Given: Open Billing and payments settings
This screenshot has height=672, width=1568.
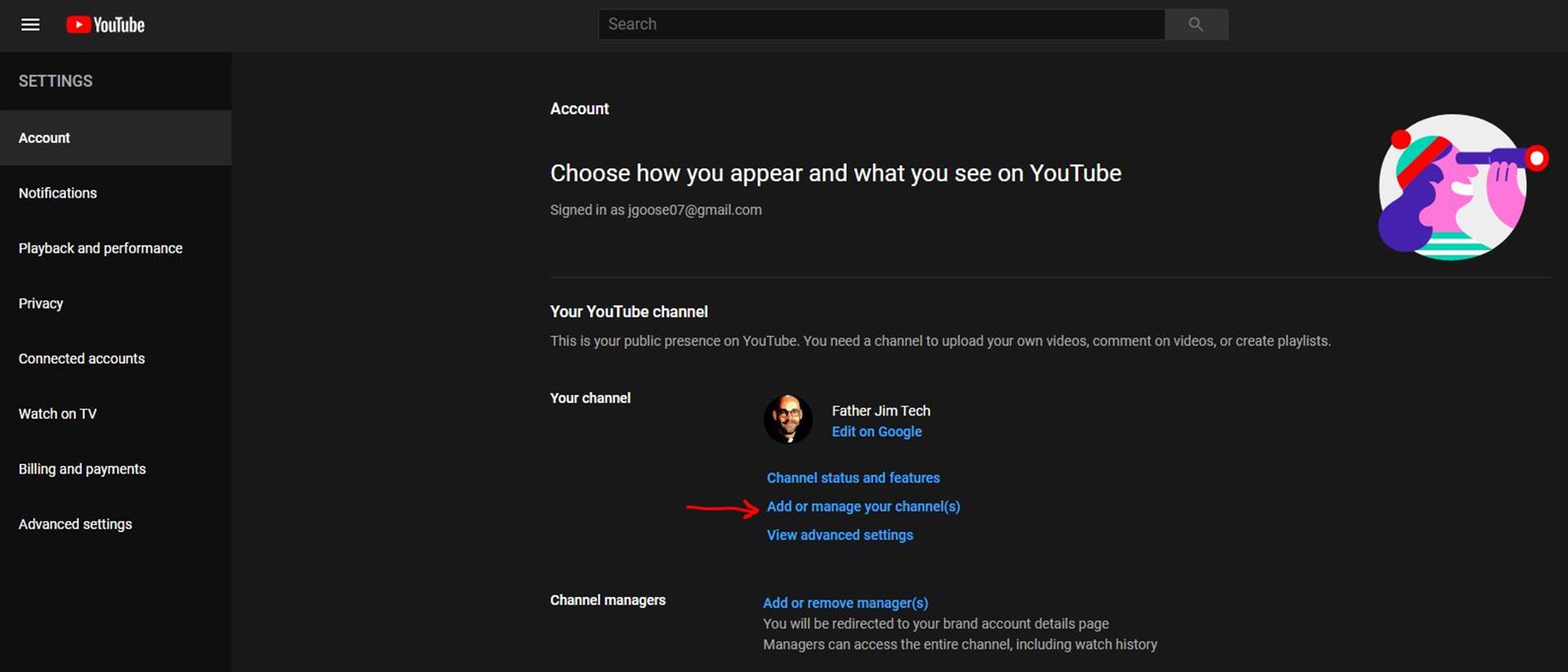Looking at the screenshot, I should pos(116,469).
